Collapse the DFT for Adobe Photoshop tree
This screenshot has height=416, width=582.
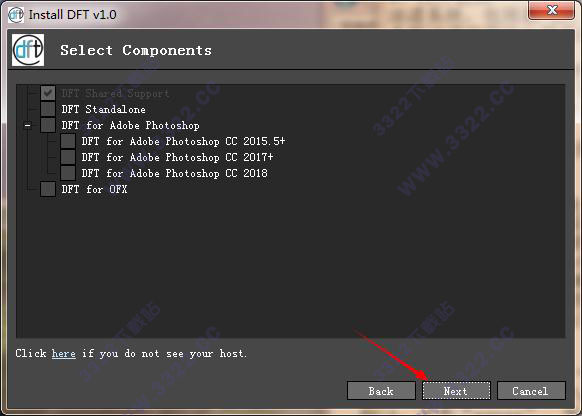coord(27,125)
